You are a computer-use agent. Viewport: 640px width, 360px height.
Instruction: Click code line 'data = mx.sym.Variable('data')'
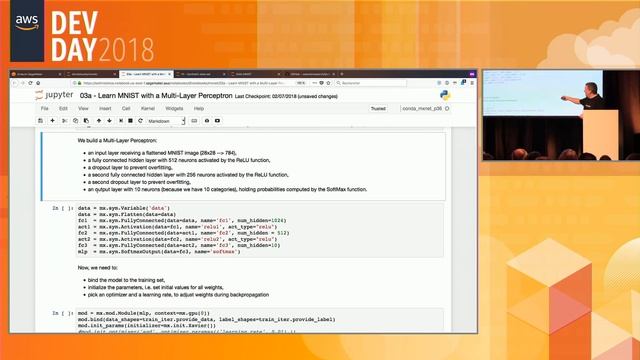pyautogui.click(x=124, y=208)
